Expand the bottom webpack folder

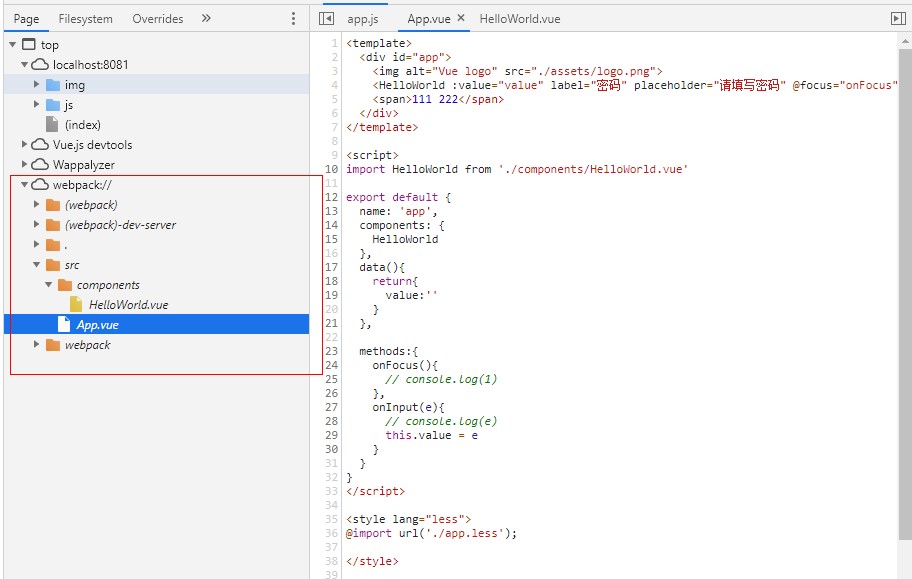(36, 344)
